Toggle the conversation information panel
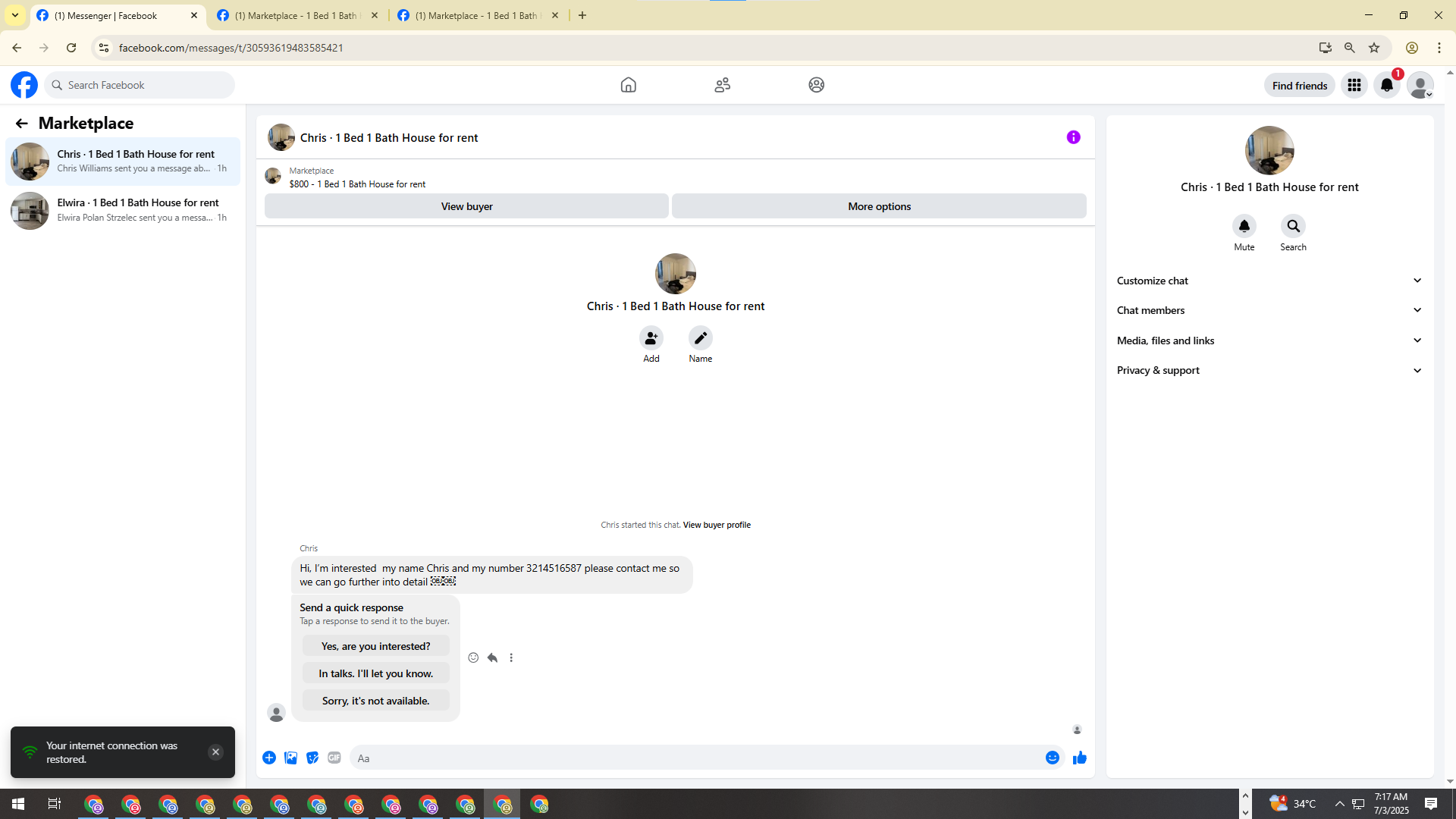The image size is (1456, 819). pyautogui.click(x=1073, y=137)
